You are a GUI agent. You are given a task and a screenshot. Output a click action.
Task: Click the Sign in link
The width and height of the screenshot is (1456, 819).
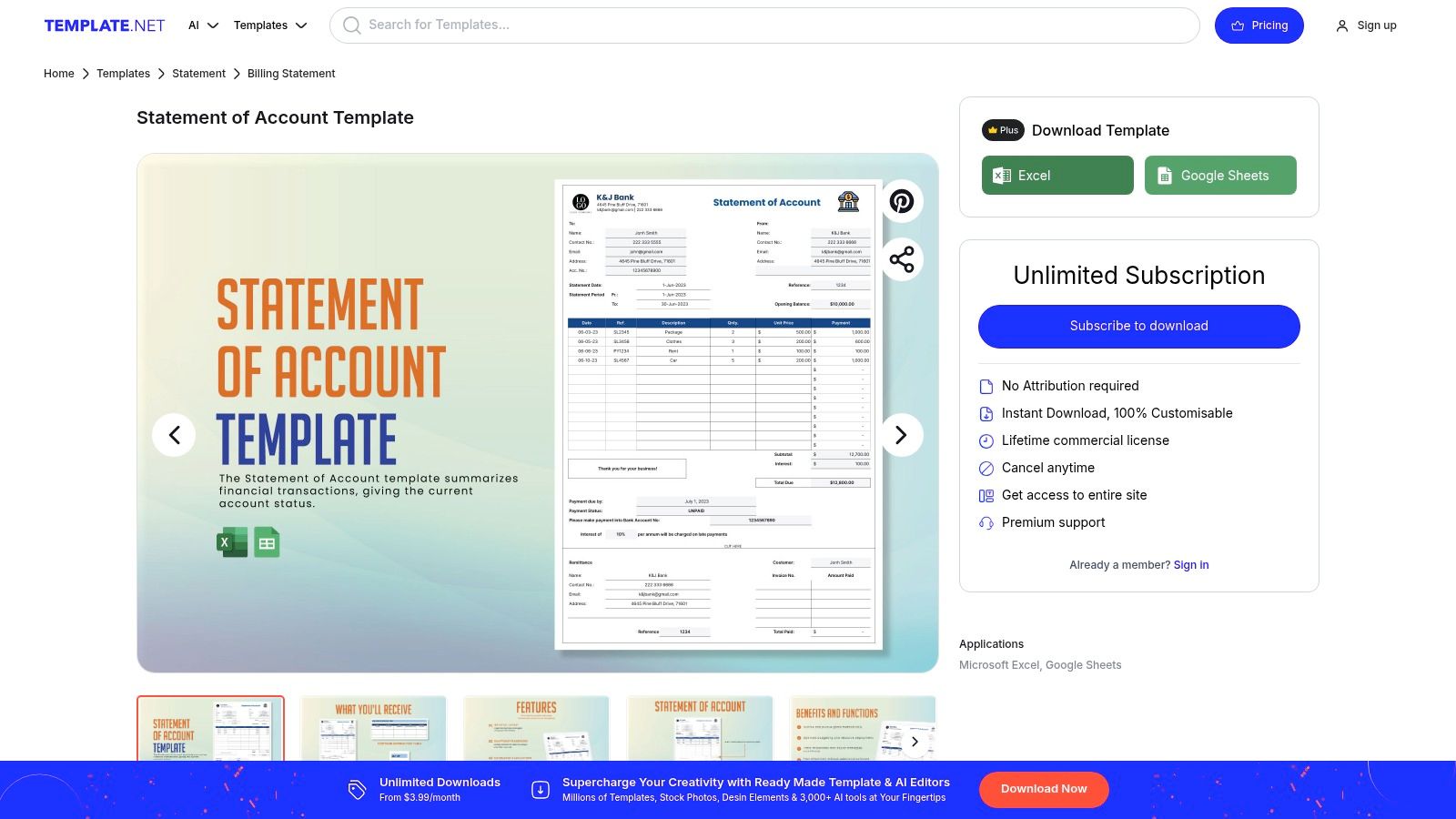point(1191,565)
